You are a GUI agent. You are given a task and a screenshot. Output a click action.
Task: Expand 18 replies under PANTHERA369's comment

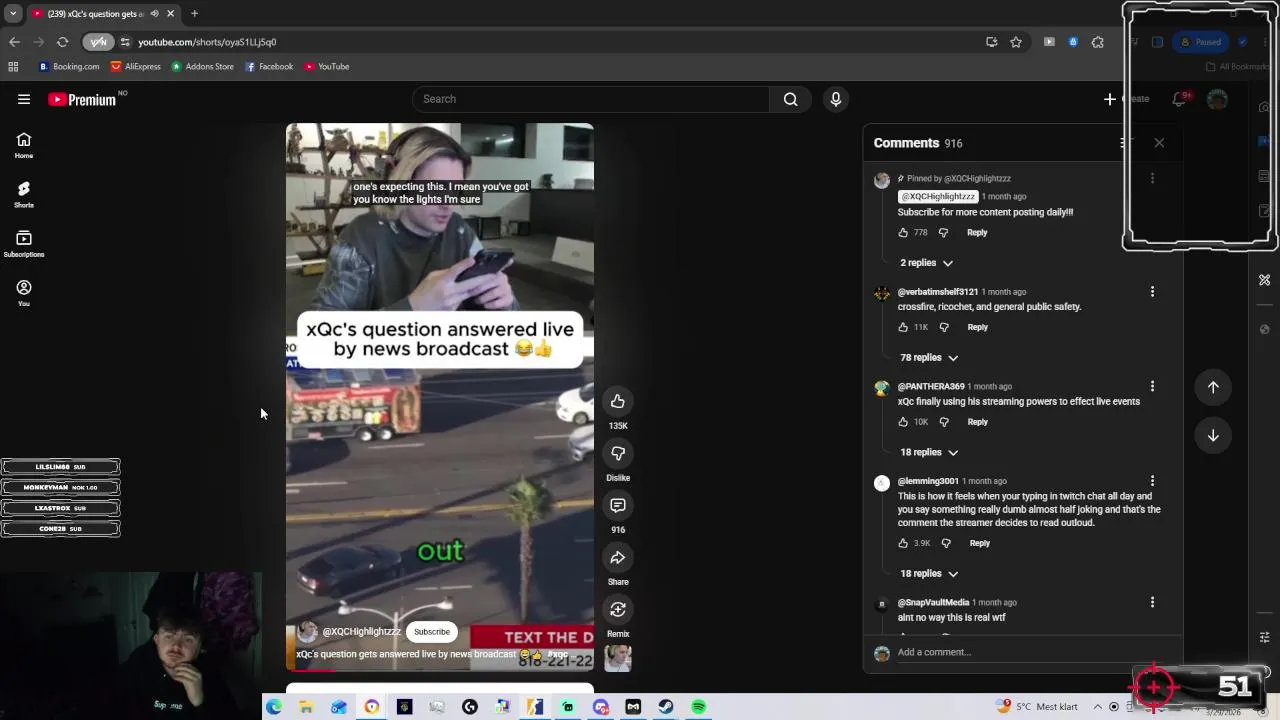(929, 452)
